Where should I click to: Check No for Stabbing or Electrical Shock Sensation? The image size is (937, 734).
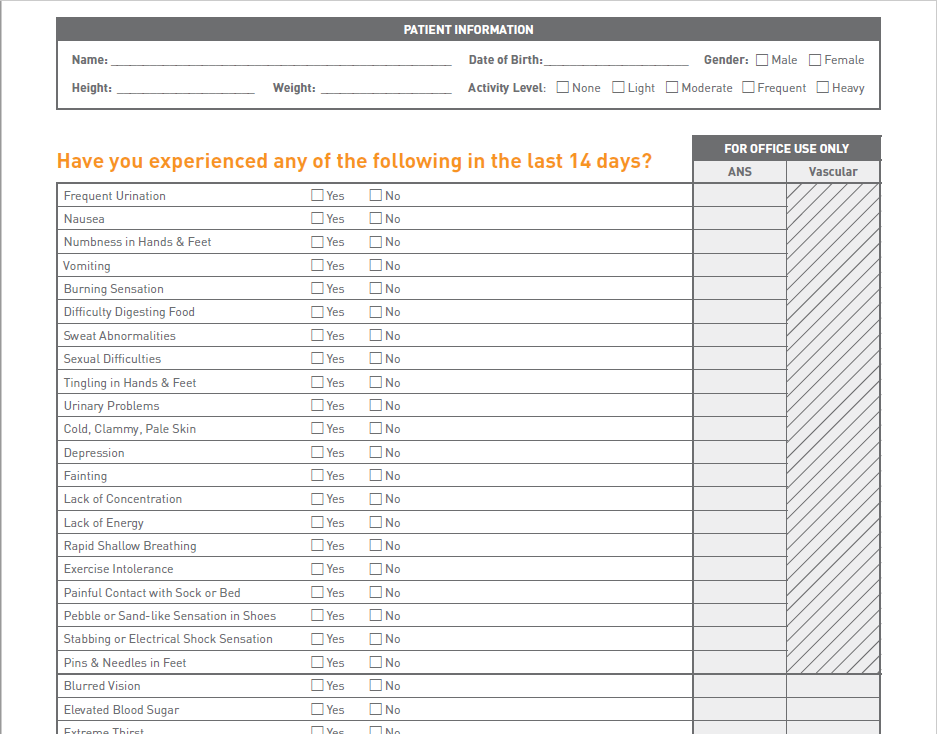376,638
